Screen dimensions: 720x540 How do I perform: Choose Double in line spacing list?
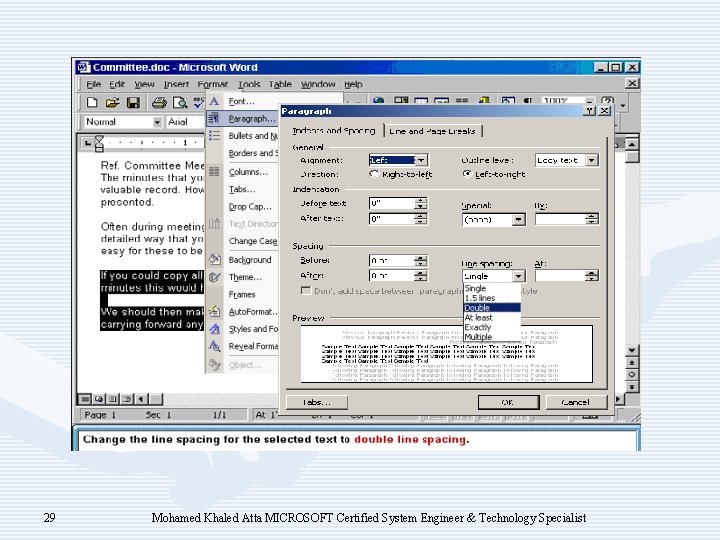(492, 308)
